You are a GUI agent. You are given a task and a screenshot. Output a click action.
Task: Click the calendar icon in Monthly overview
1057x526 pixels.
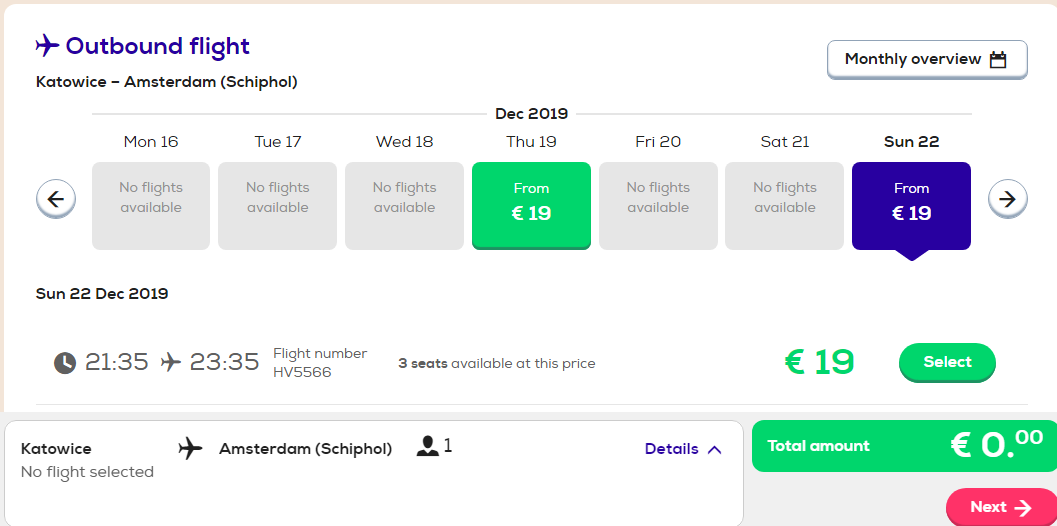pos(998,60)
